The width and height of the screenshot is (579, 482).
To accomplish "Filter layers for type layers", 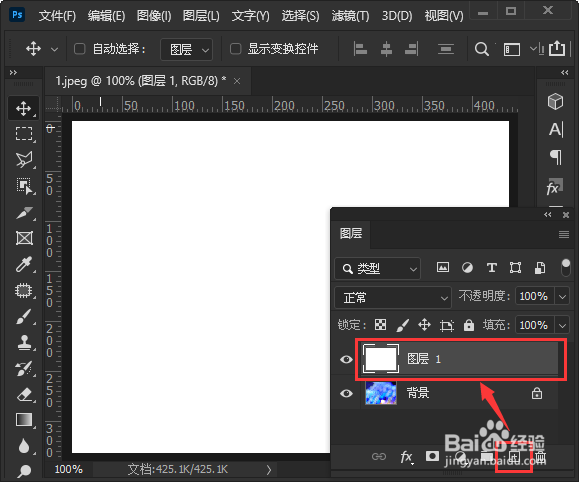I will tap(491, 267).
